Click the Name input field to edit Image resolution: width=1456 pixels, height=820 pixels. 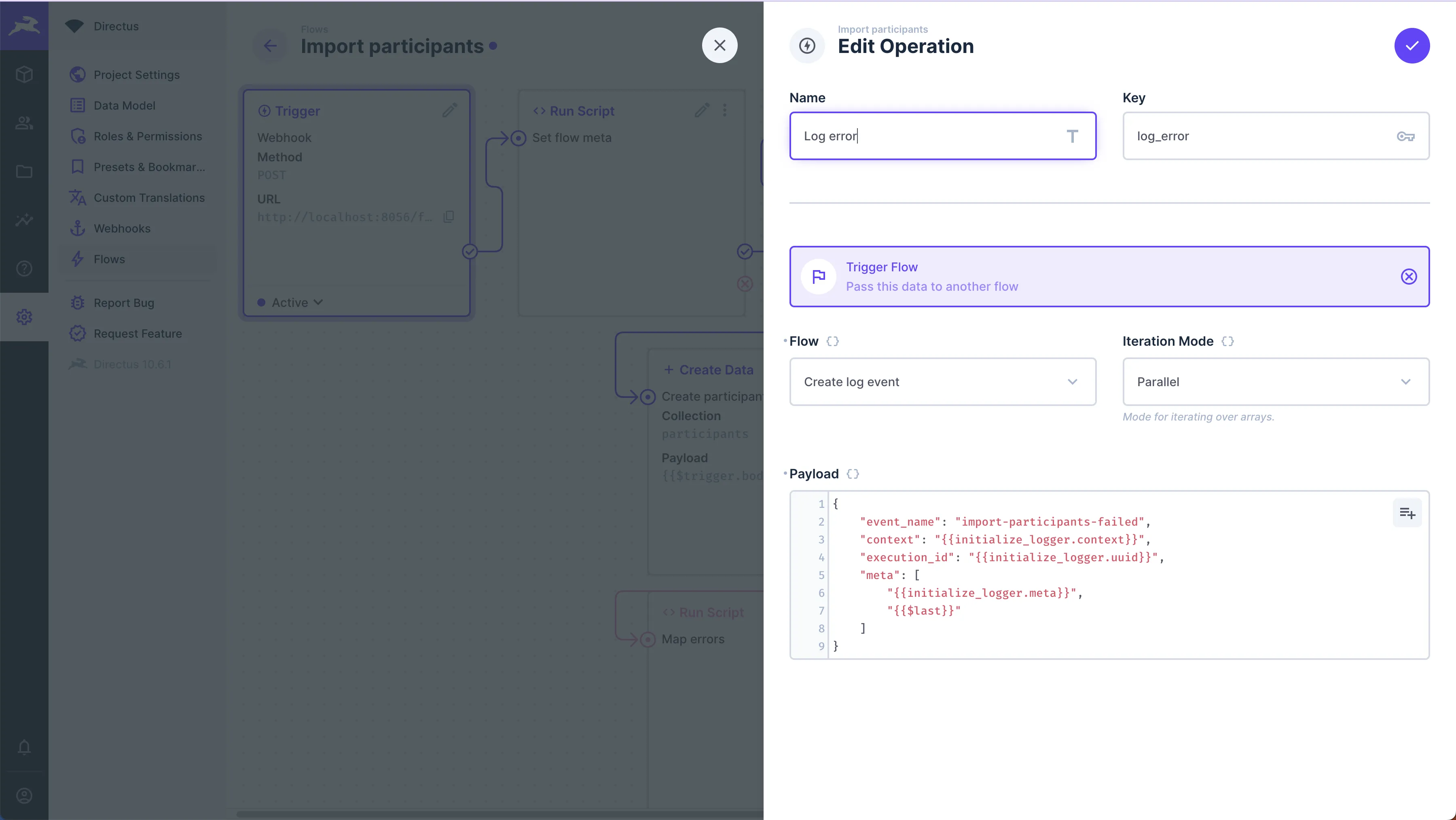pyautogui.click(x=942, y=135)
